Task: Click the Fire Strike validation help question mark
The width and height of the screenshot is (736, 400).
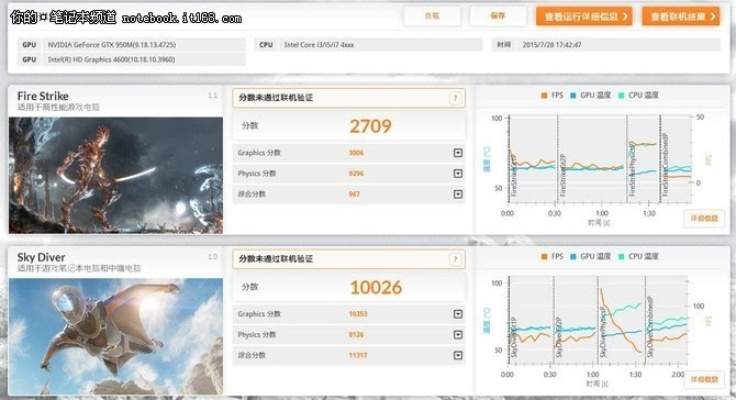Action: click(x=454, y=98)
